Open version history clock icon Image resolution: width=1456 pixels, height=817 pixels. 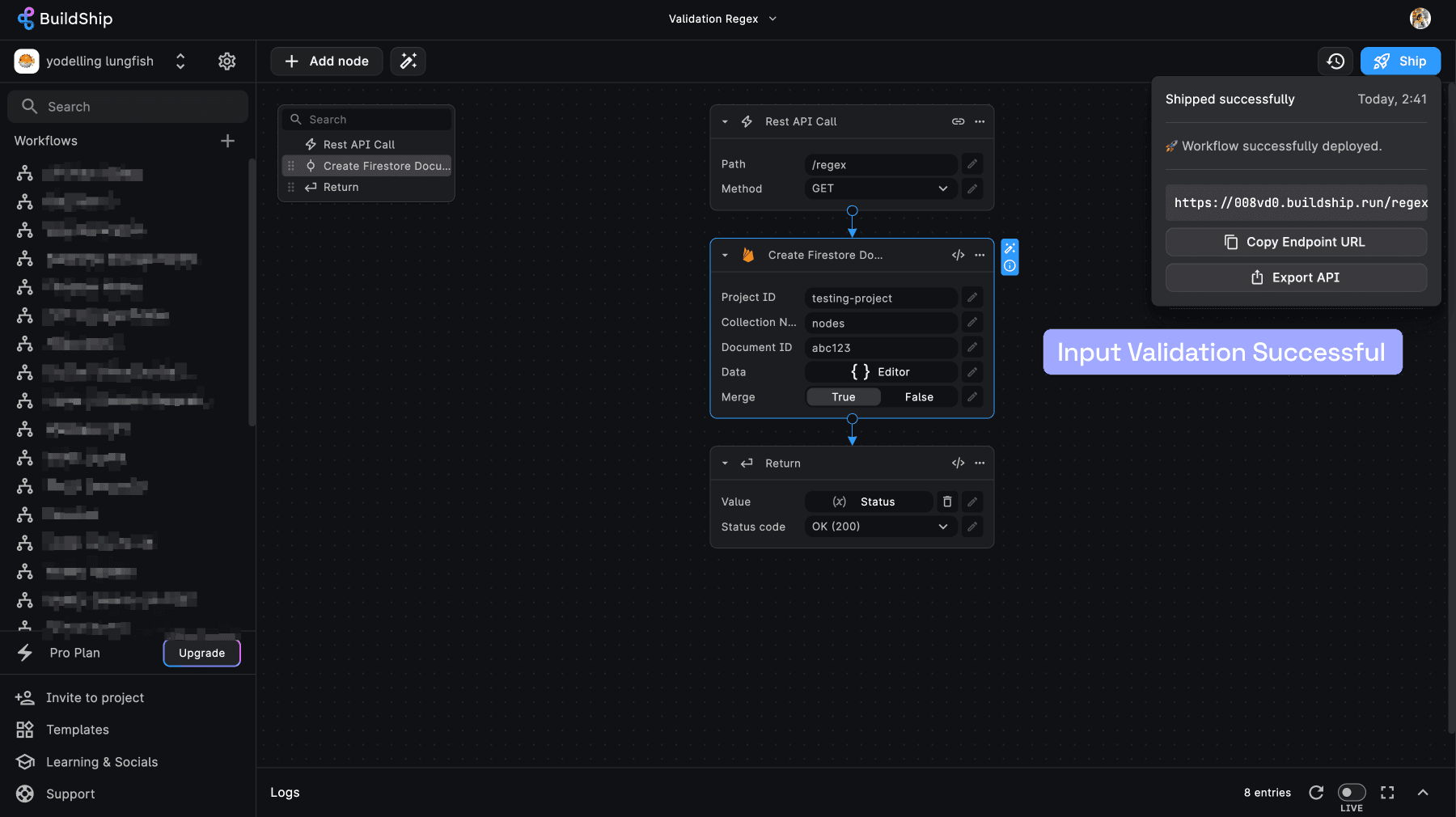(1335, 61)
